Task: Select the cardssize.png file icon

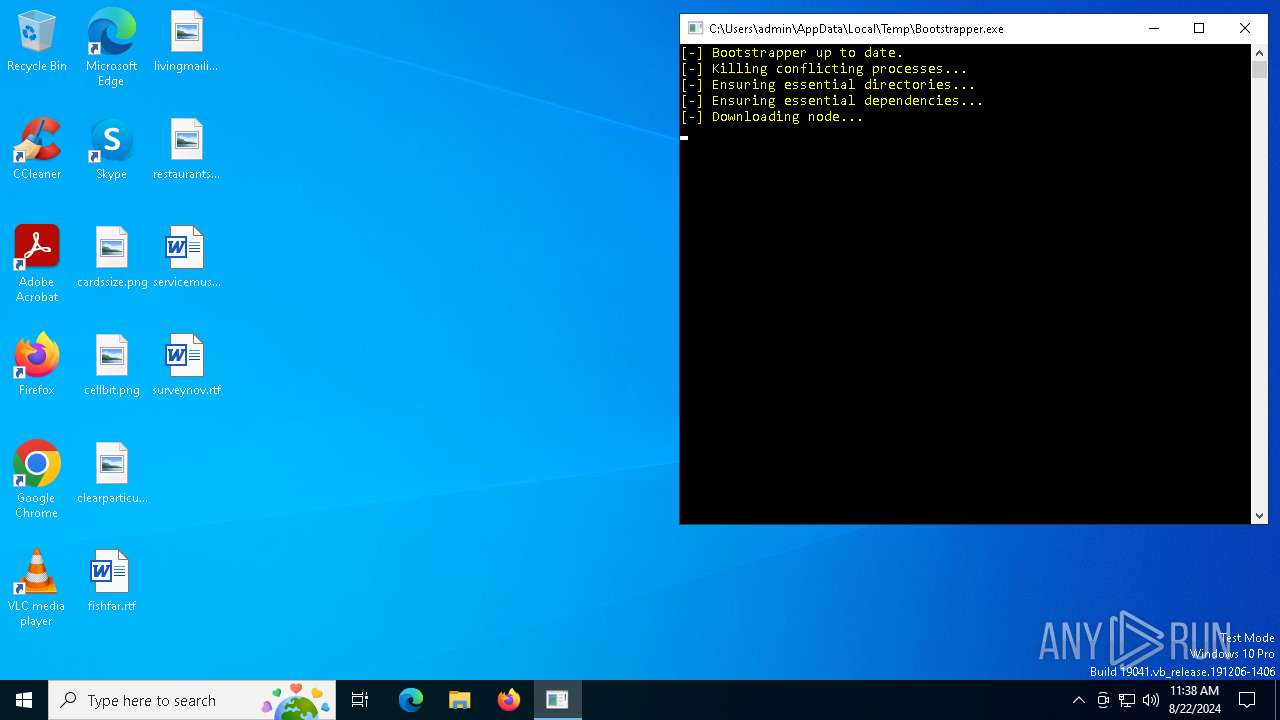Action: (112, 258)
